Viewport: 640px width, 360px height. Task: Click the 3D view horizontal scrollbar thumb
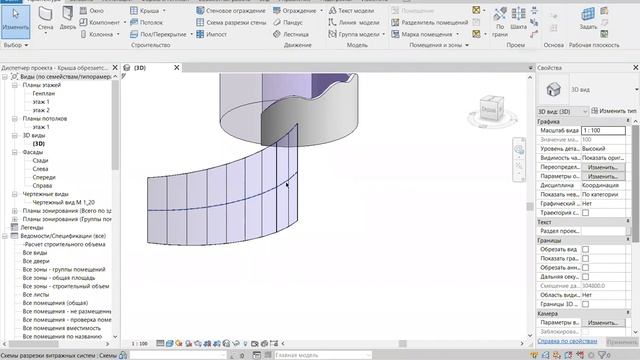coord(402,344)
